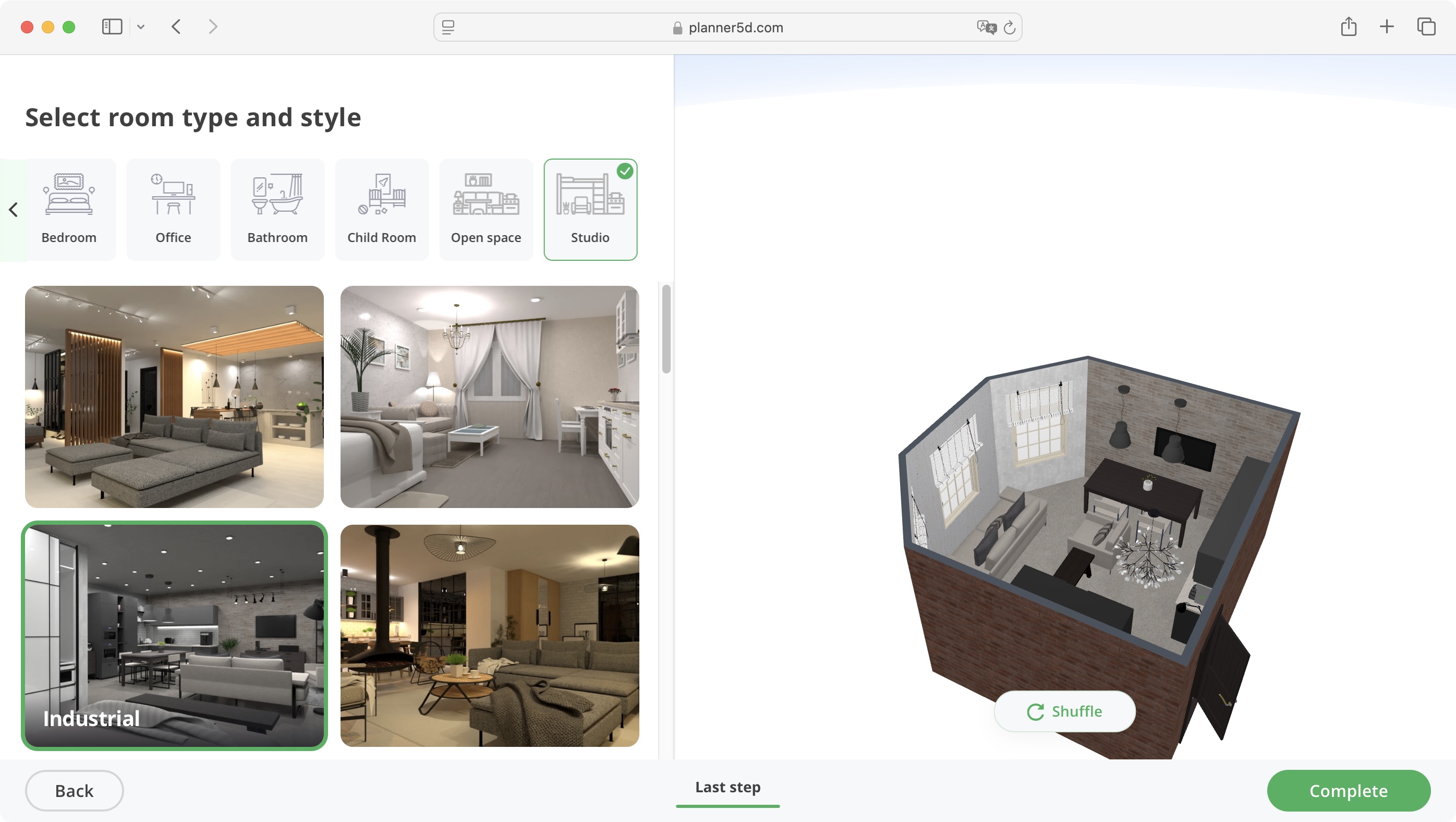Click the planner5d.com address bar
1456x822 pixels.
[x=727, y=27]
